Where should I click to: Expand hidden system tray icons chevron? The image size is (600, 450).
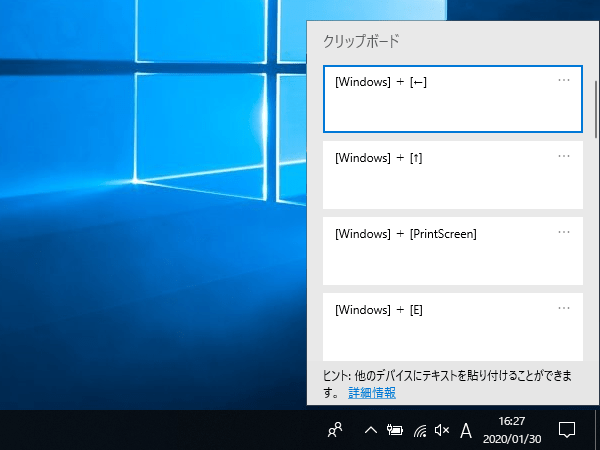(x=371, y=431)
